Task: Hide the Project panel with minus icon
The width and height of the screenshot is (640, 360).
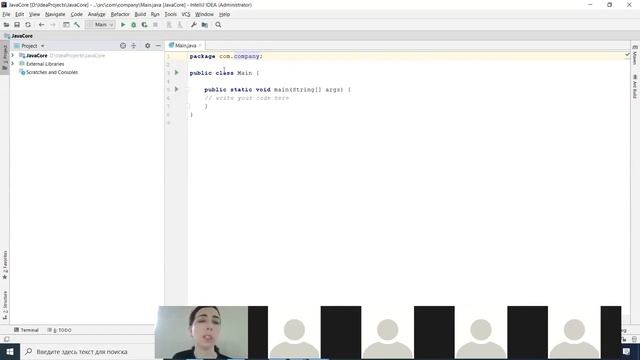Action: [158, 46]
